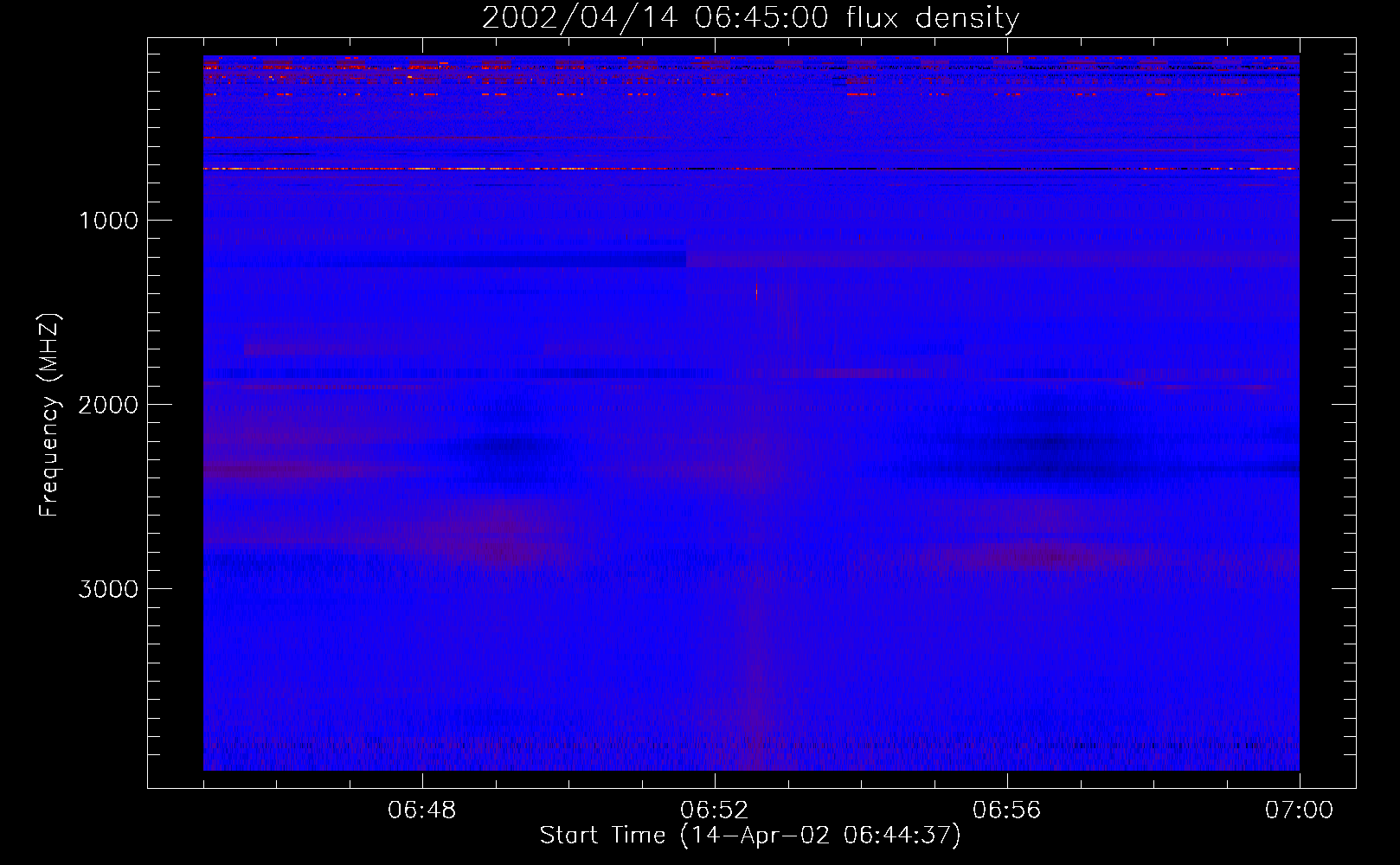Click the plot title "2002/04/14 06:45:00 flux density"
Viewport: 1400px width, 865px height.
[x=750, y=17]
